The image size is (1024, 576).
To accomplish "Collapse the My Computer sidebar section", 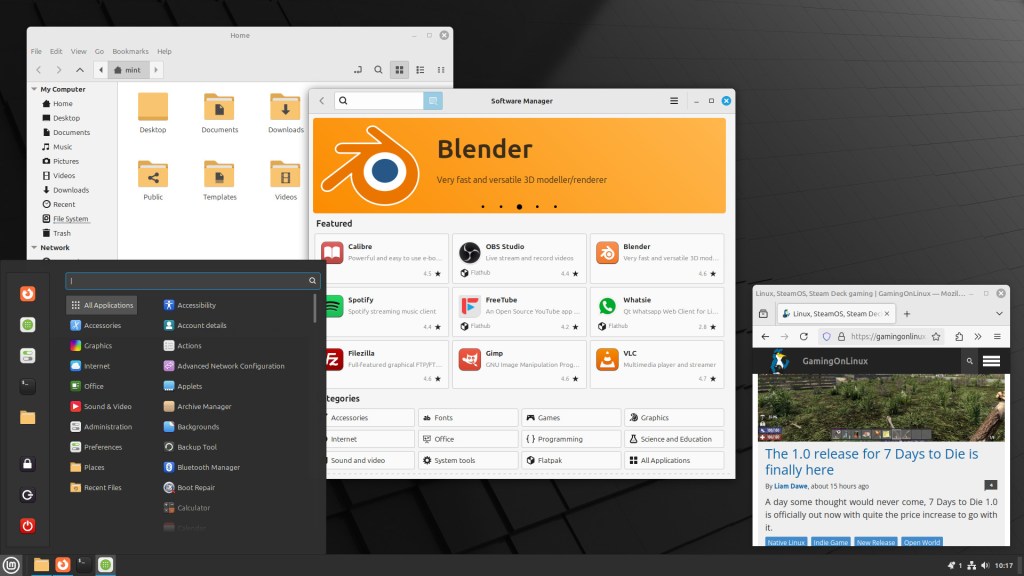I will pos(34,89).
